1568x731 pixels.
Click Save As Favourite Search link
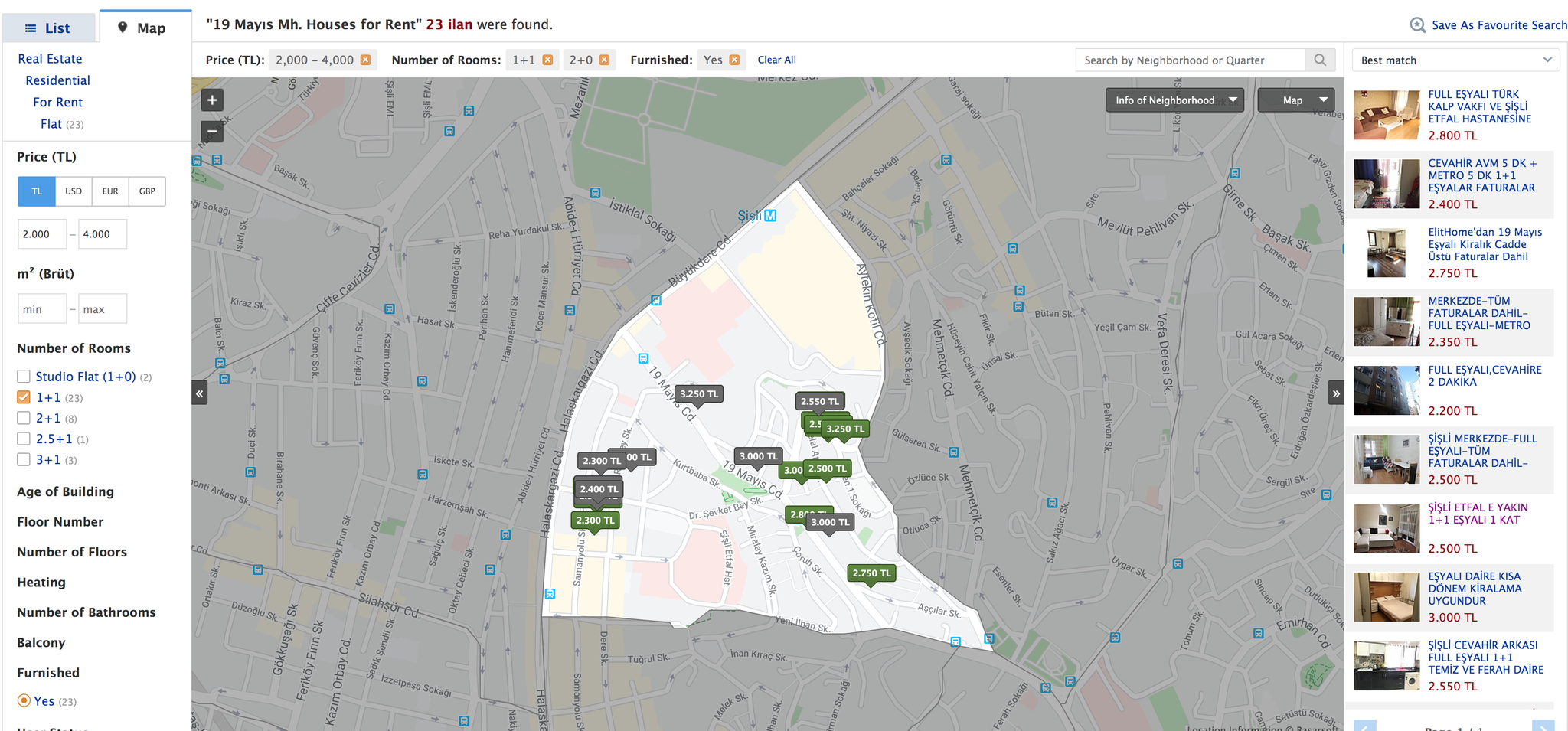pos(1499,25)
